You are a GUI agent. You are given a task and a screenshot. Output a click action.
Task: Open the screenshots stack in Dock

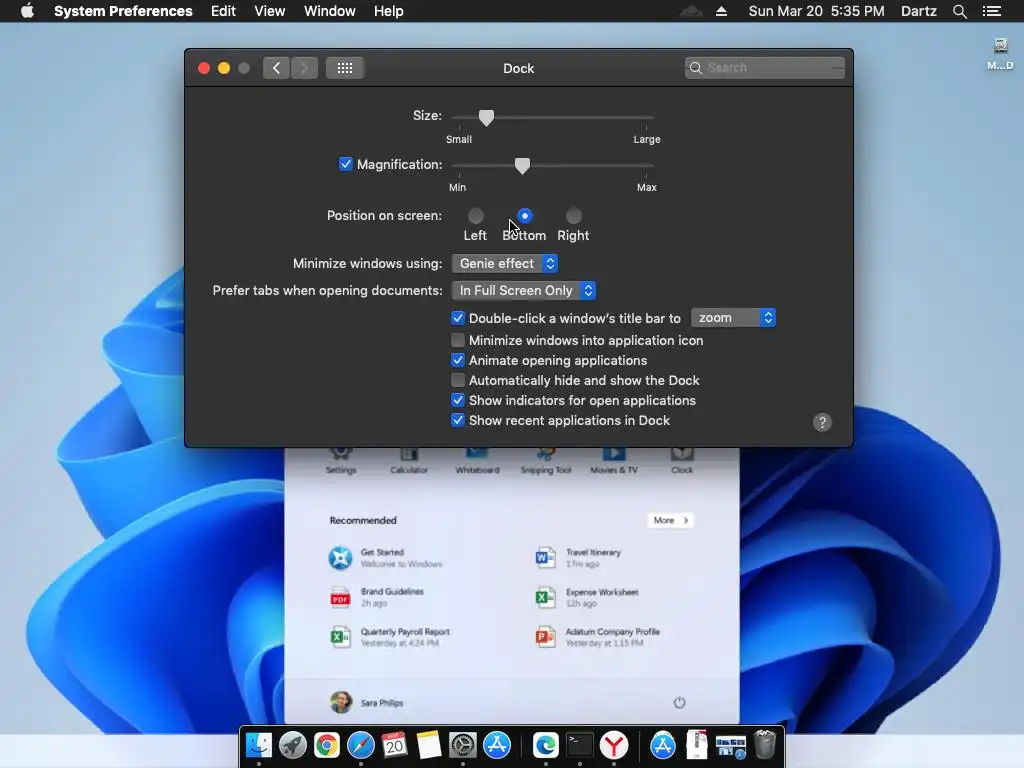(731, 746)
